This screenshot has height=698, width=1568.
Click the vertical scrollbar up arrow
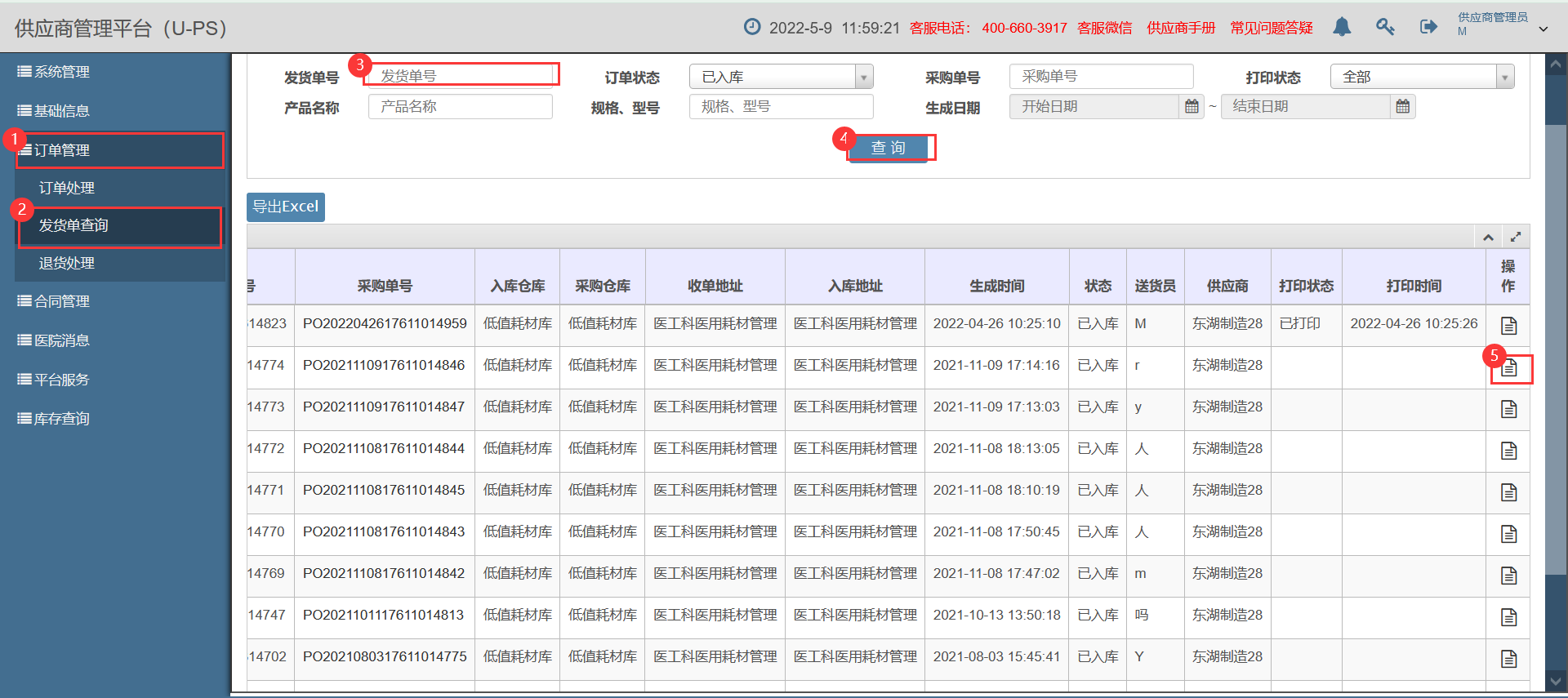pos(1556,64)
